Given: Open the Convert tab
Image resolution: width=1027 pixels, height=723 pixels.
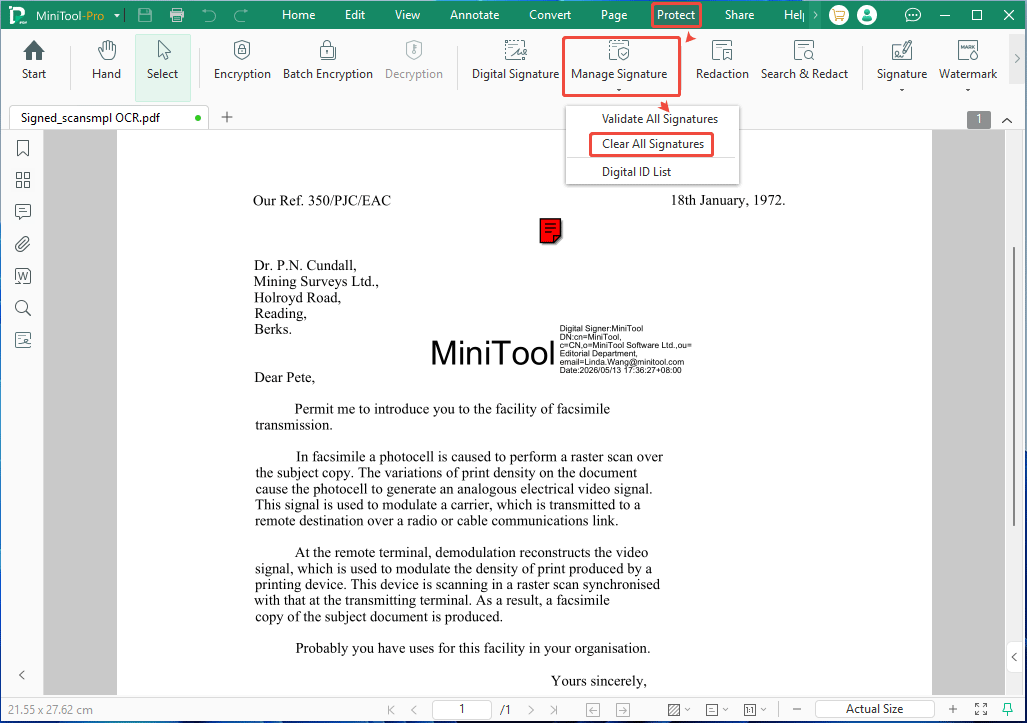Looking at the screenshot, I should tap(550, 15).
